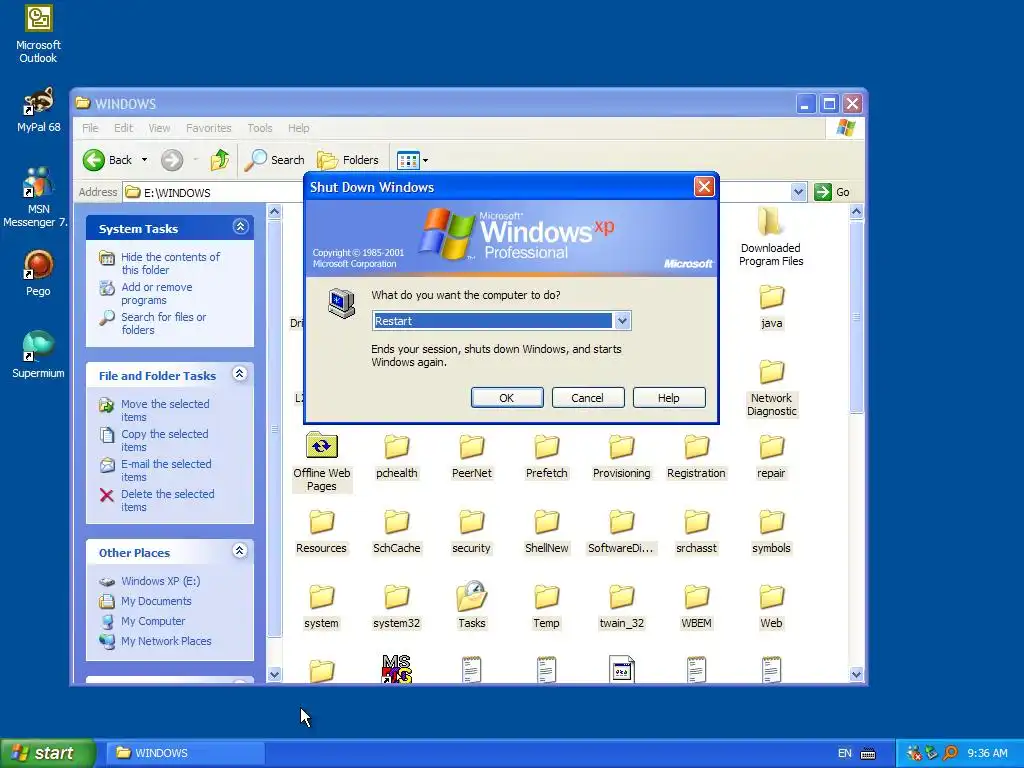Select the PeerNet folder
This screenshot has width=1024, height=768.
(x=472, y=456)
